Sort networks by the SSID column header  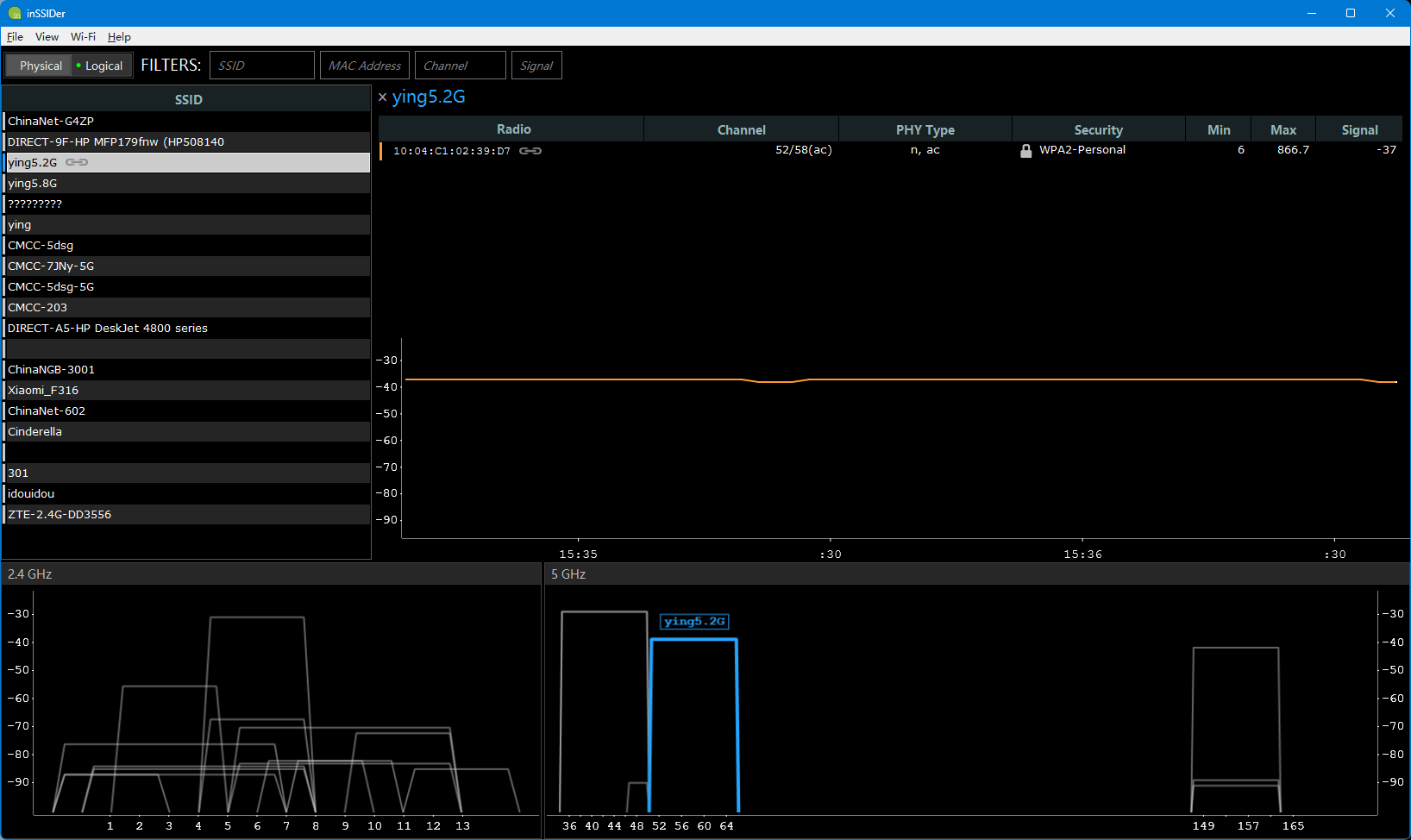188,100
